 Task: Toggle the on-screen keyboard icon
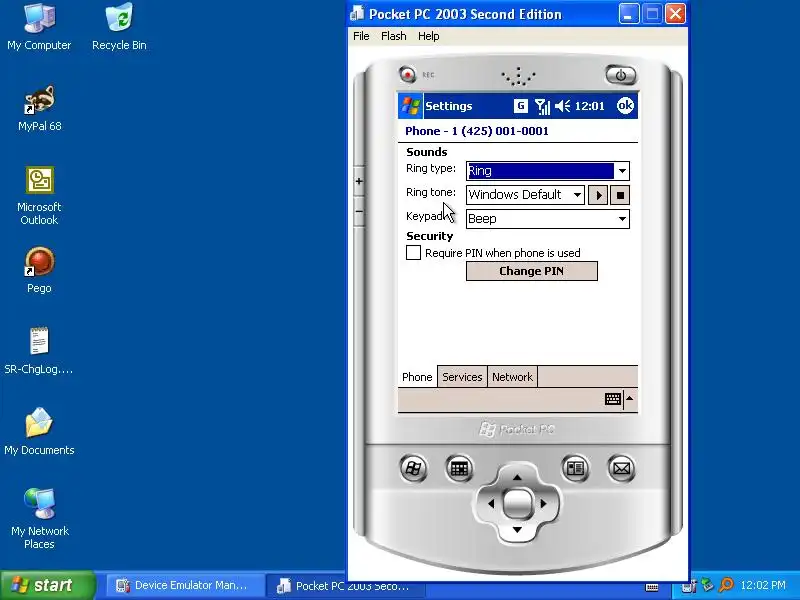click(613, 398)
